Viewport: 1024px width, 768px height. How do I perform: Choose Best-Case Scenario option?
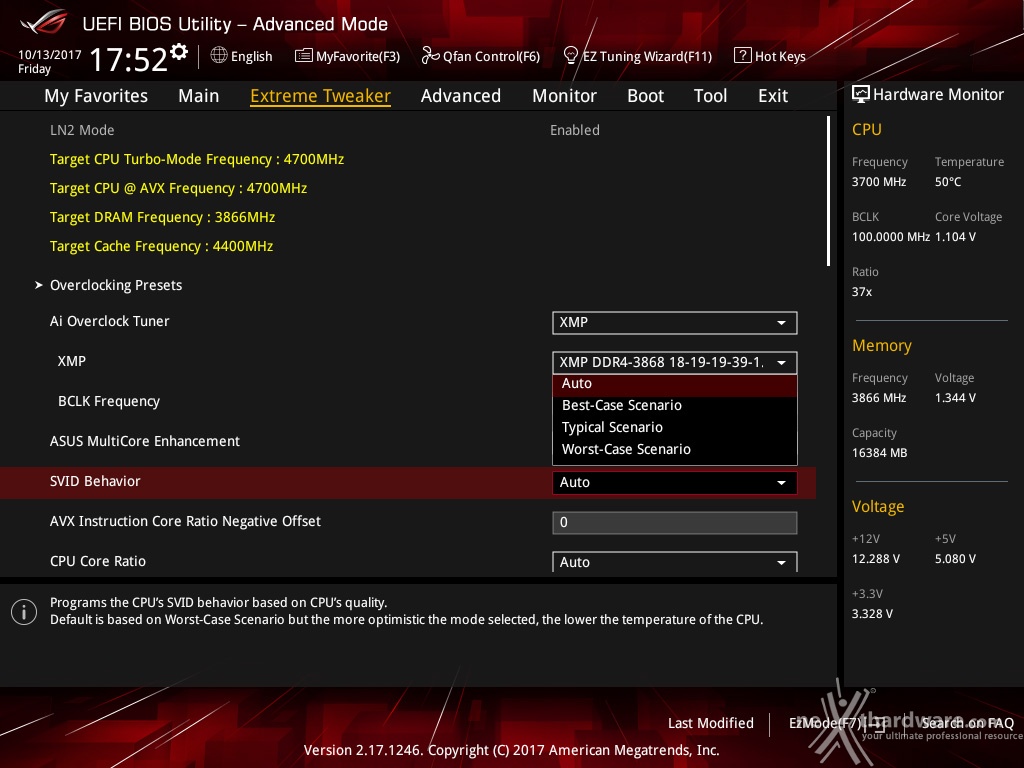tap(675, 406)
